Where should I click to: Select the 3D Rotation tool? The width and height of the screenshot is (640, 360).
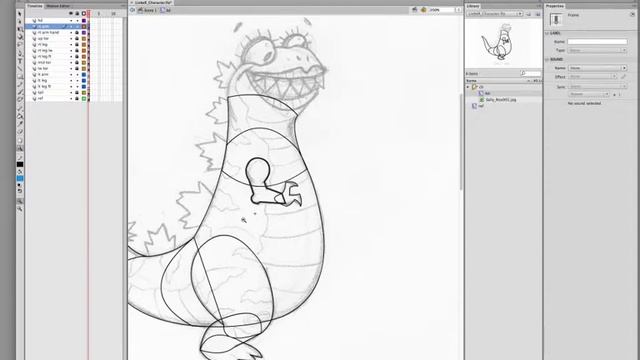coord(20,37)
